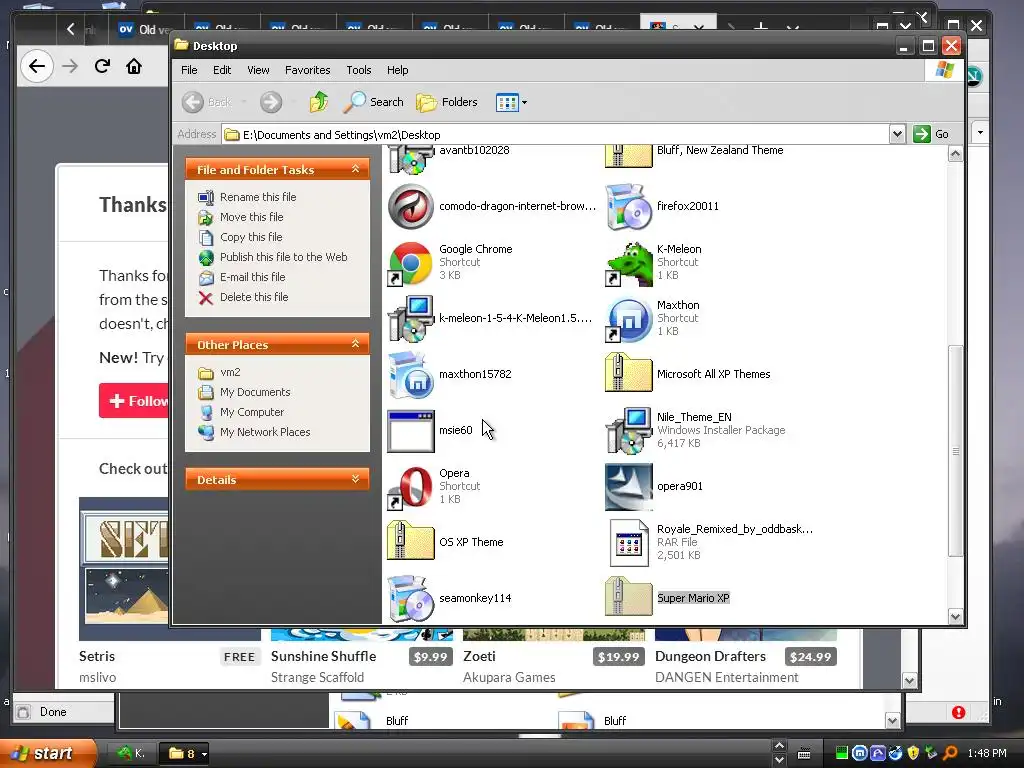This screenshot has width=1024, height=768.
Task: Open My Computer in Other Places
Action: (x=252, y=412)
